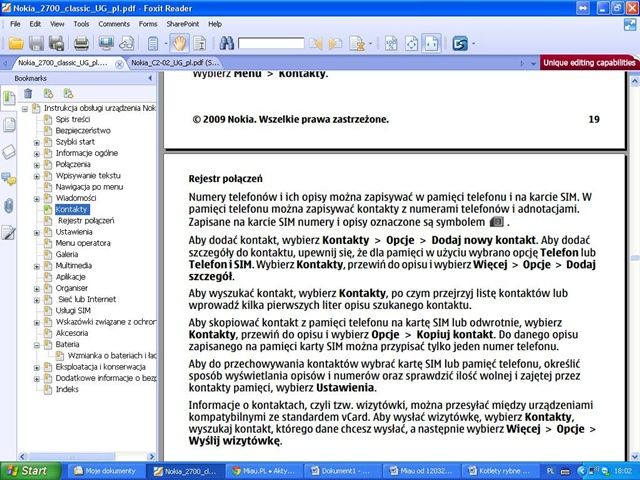The height and width of the screenshot is (480, 640).
Task: Expand the Informacje ogólne bookmark
Action: click(x=37, y=154)
